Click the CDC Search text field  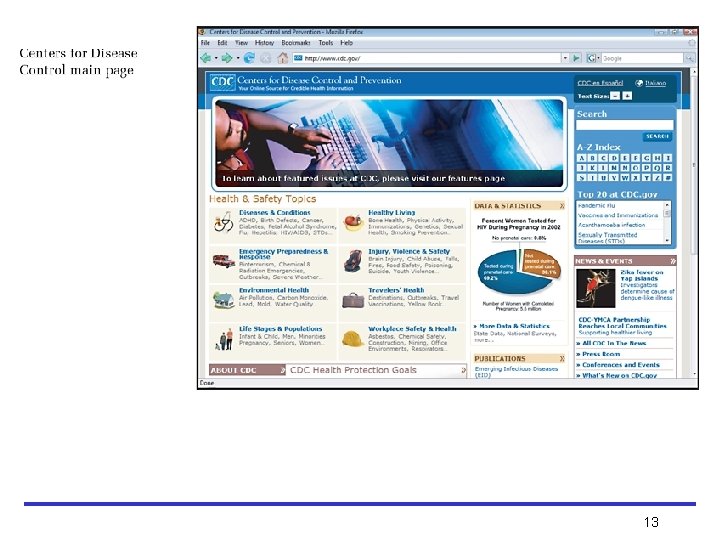pos(625,125)
